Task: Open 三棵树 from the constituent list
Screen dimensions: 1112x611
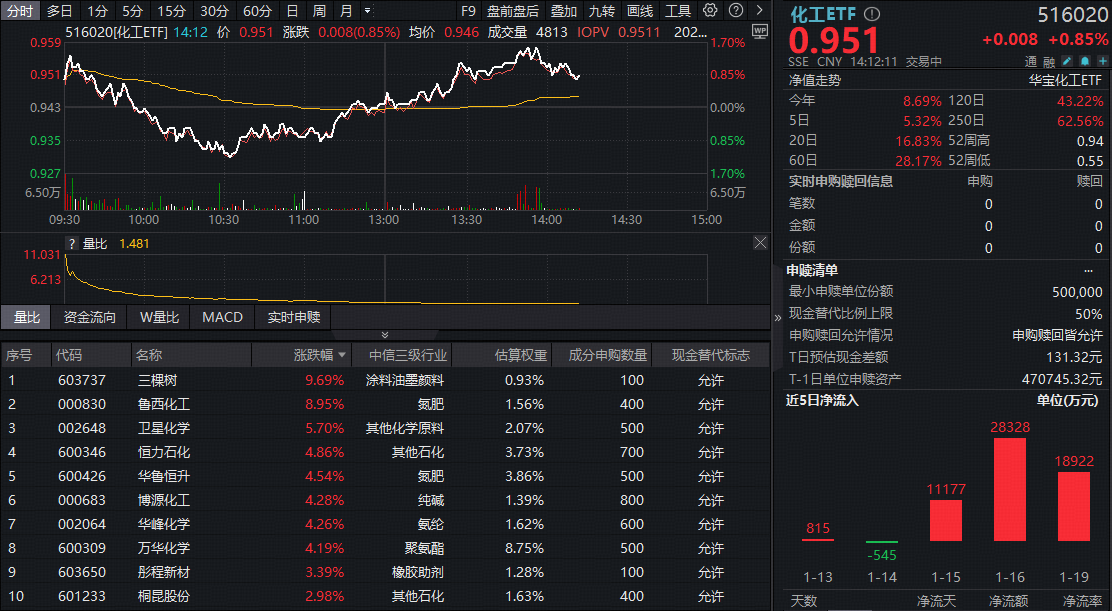Action: [160, 379]
